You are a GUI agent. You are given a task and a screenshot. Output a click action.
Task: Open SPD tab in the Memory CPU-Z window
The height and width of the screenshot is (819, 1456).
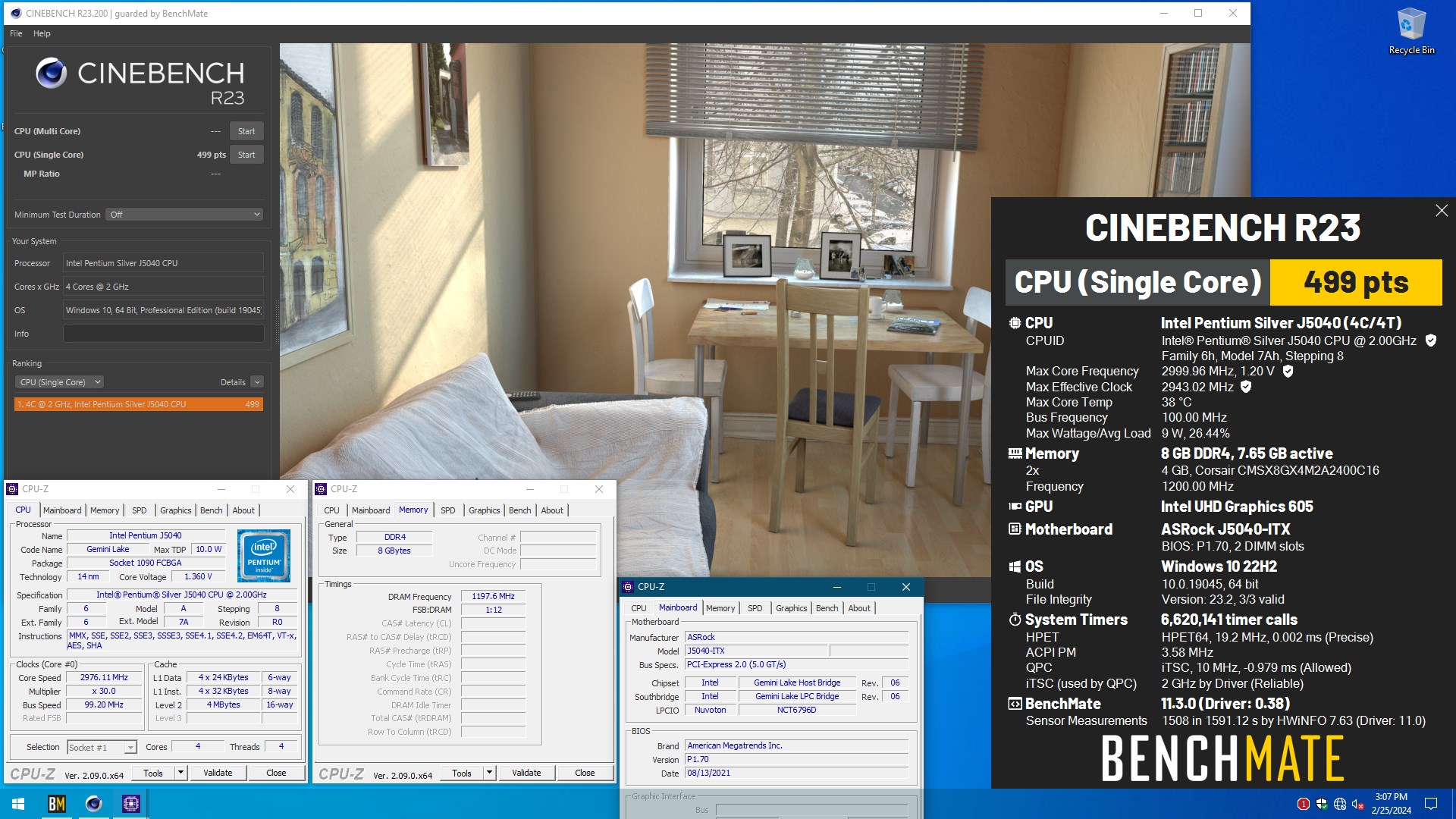(x=448, y=510)
